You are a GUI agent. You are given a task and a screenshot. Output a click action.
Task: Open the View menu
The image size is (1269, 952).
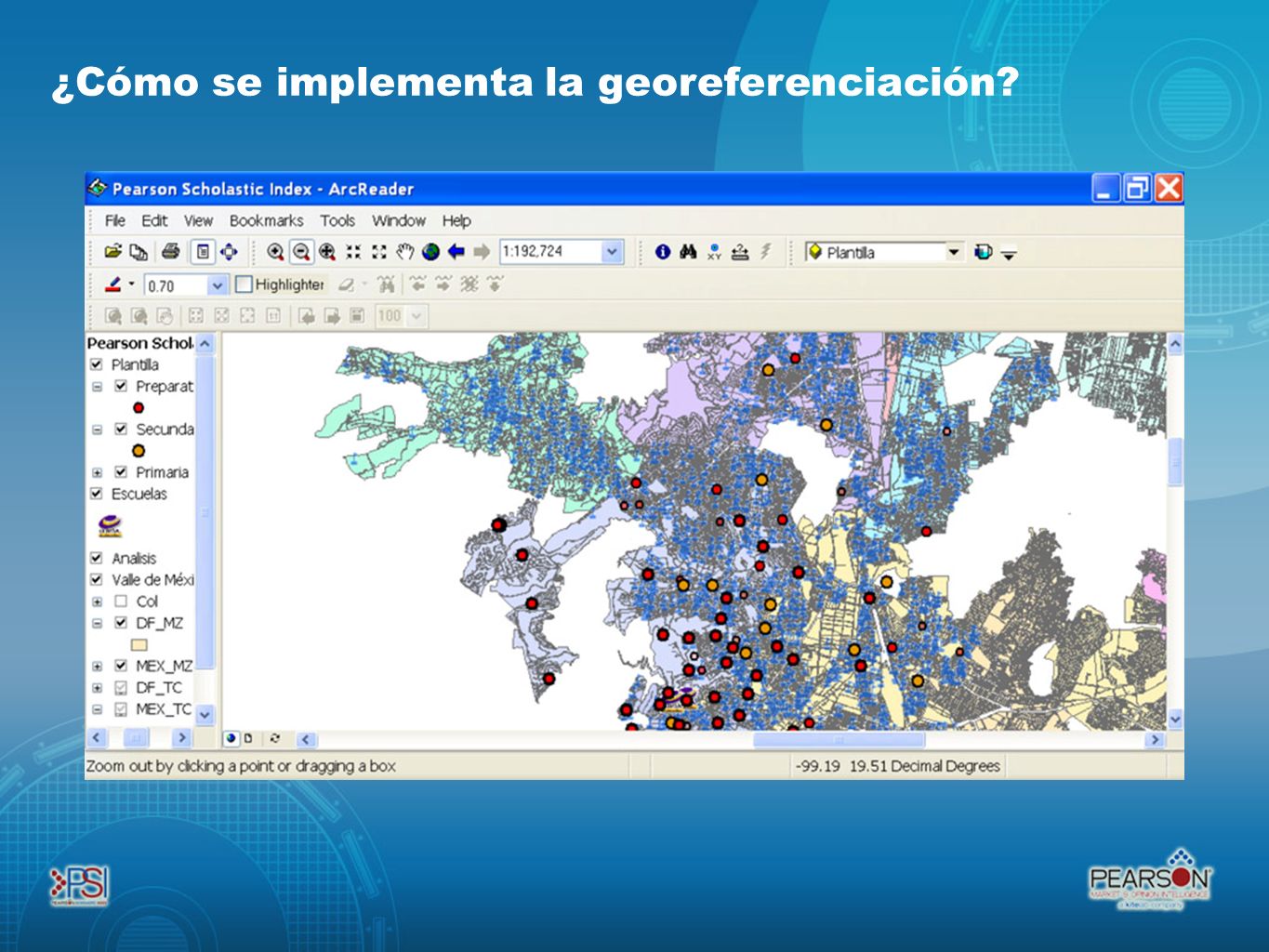coord(198,220)
